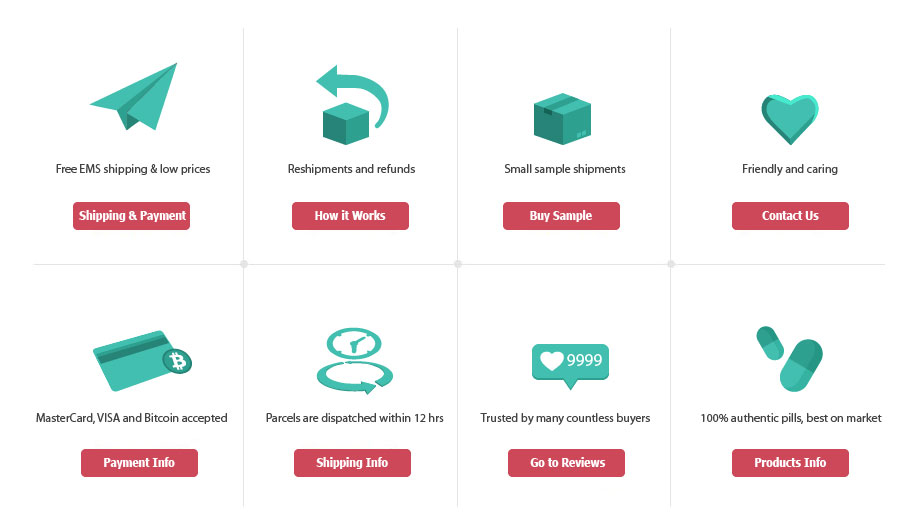Click the Payment Info button
Viewport: 913px width, 532px height.
click(139, 463)
